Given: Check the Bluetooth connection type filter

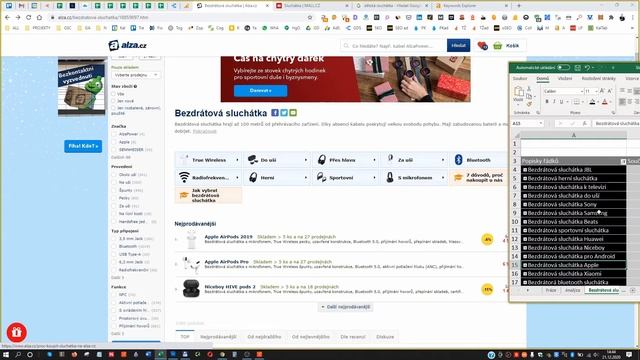Looking at the screenshot, I should (114, 247).
